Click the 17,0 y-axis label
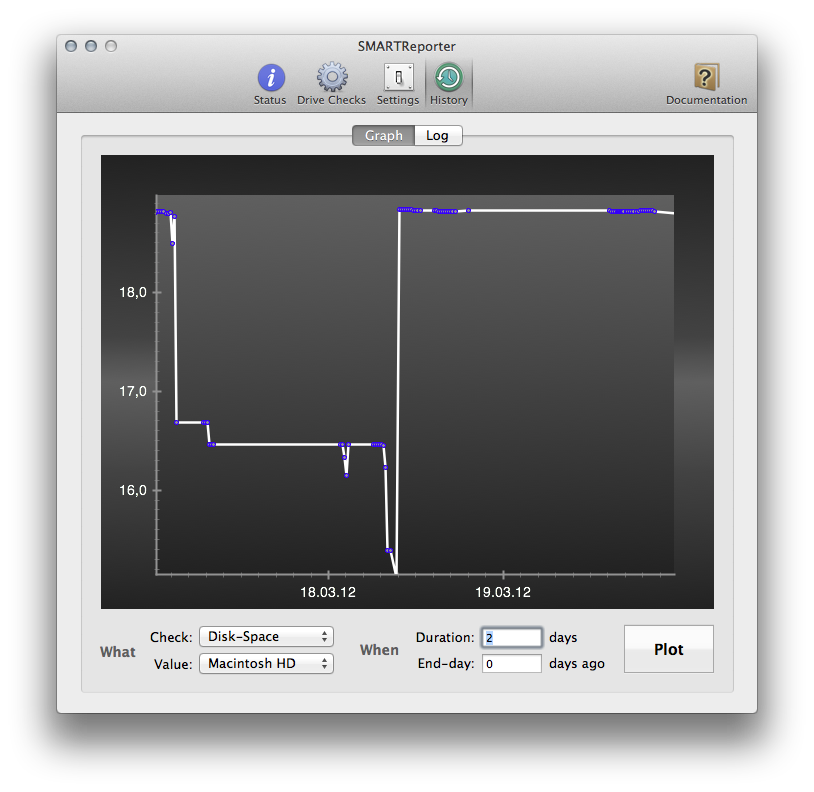The width and height of the screenshot is (814, 792). (x=133, y=391)
